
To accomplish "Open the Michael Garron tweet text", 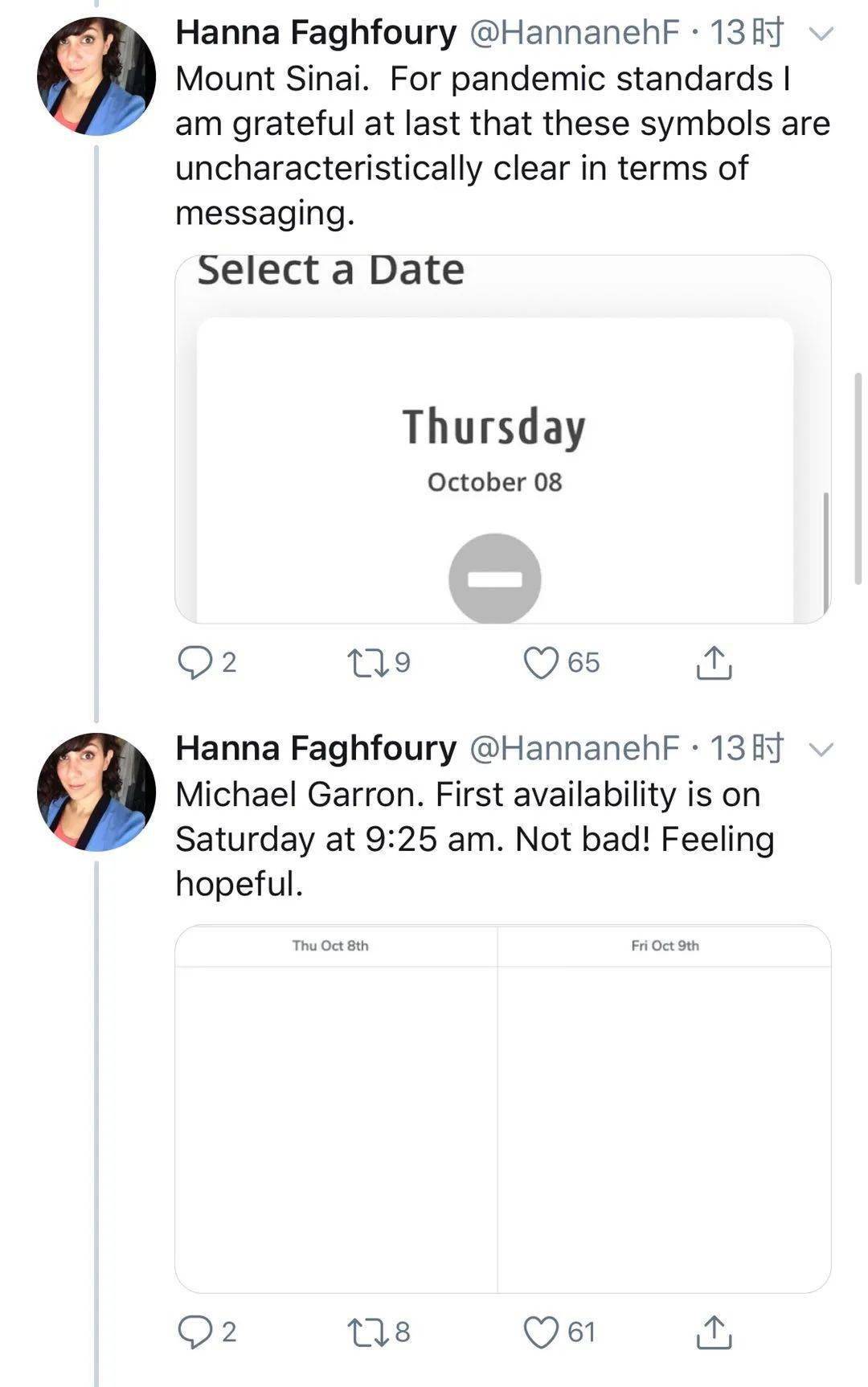I will (x=474, y=839).
